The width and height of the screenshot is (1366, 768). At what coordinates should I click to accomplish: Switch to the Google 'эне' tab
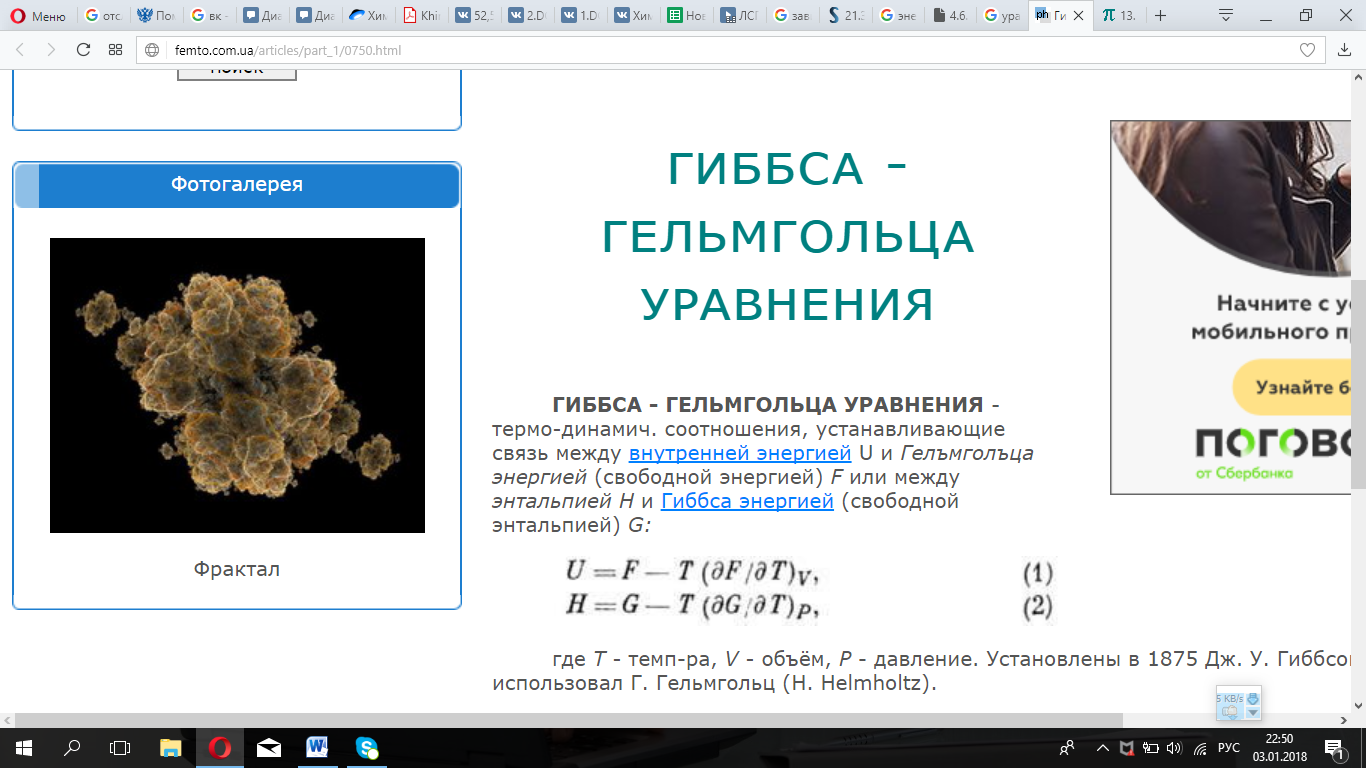click(x=899, y=16)
